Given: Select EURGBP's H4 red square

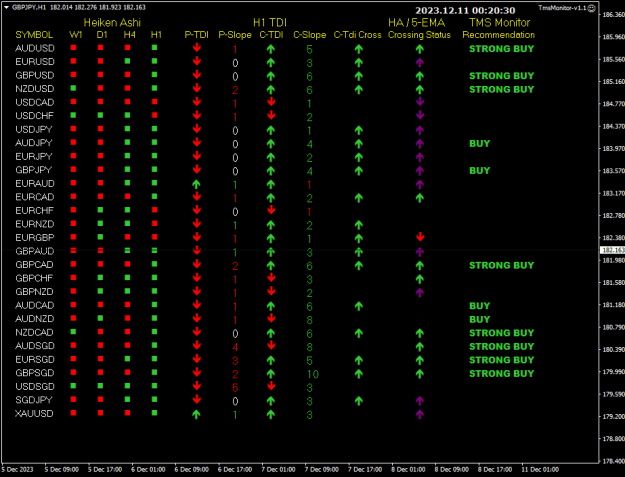Looking at the screenshot, I should point(128,237).
